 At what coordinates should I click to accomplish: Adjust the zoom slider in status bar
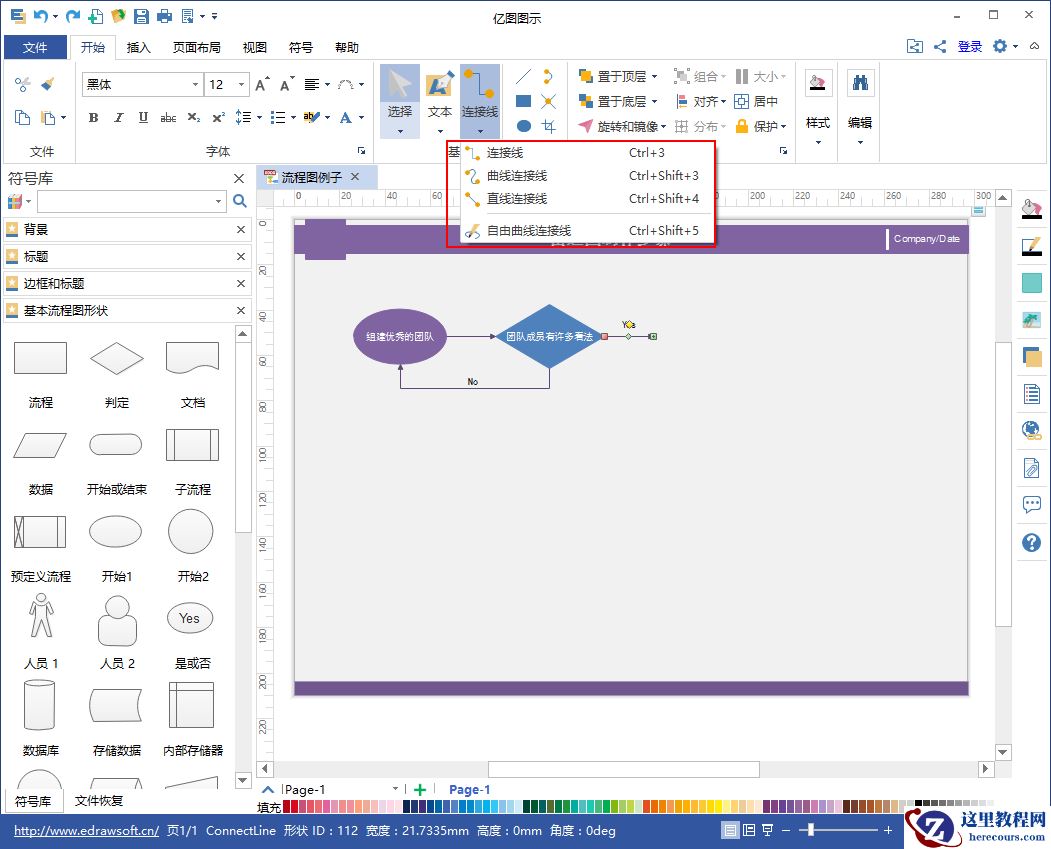click(812, 830)
